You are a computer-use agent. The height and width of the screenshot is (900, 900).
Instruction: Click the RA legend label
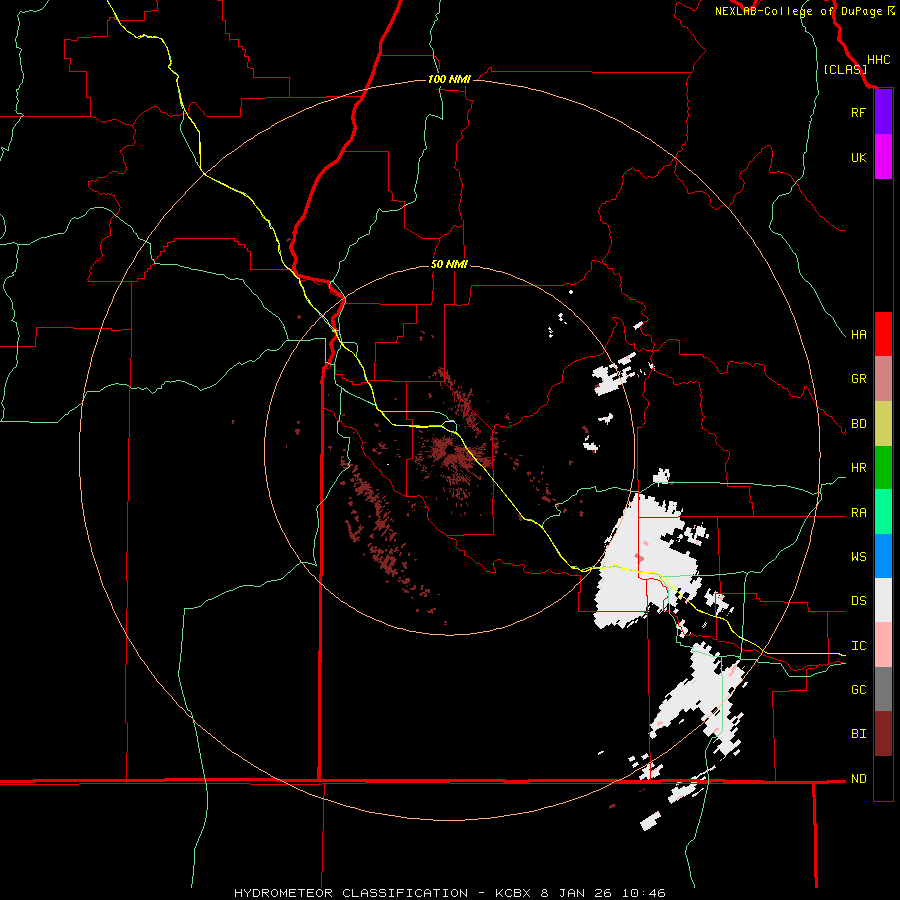coord(859,513)
